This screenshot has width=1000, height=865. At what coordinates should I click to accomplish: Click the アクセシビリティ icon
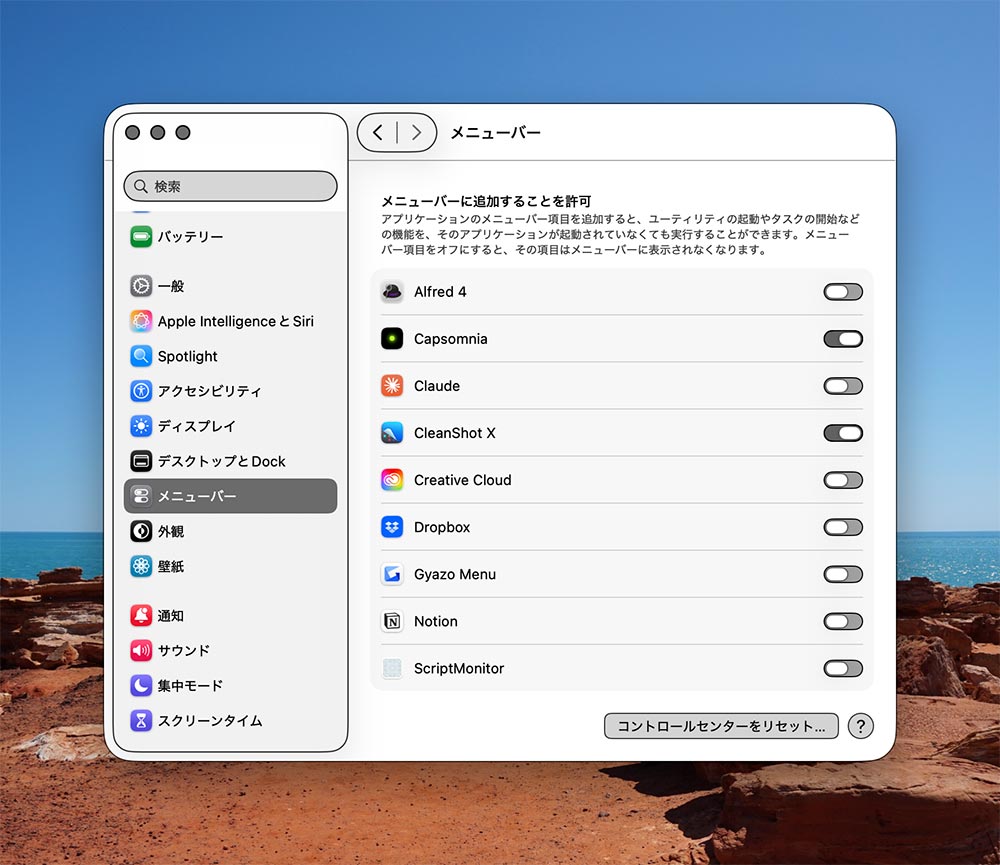tap(141, 390)
